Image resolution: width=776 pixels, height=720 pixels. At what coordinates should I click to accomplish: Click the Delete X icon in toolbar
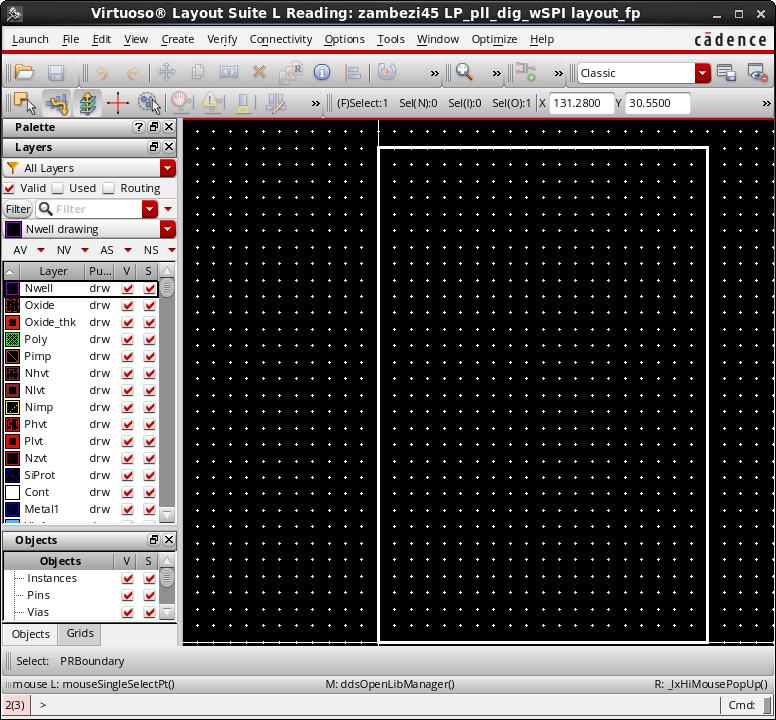coord(259,73)
